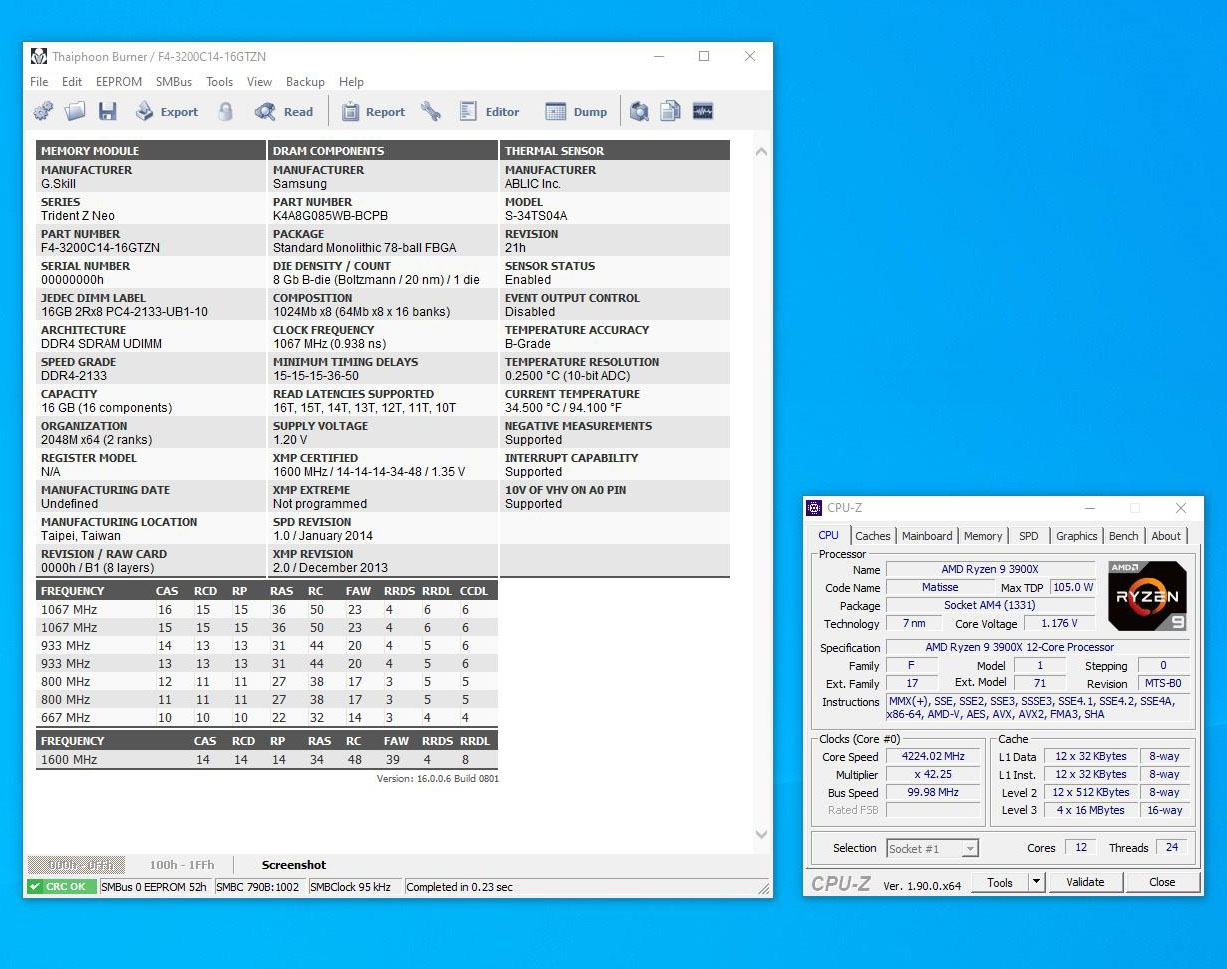Click the Export toolbar button
Screen dimensions: 1227x969
tap(167, 111)
